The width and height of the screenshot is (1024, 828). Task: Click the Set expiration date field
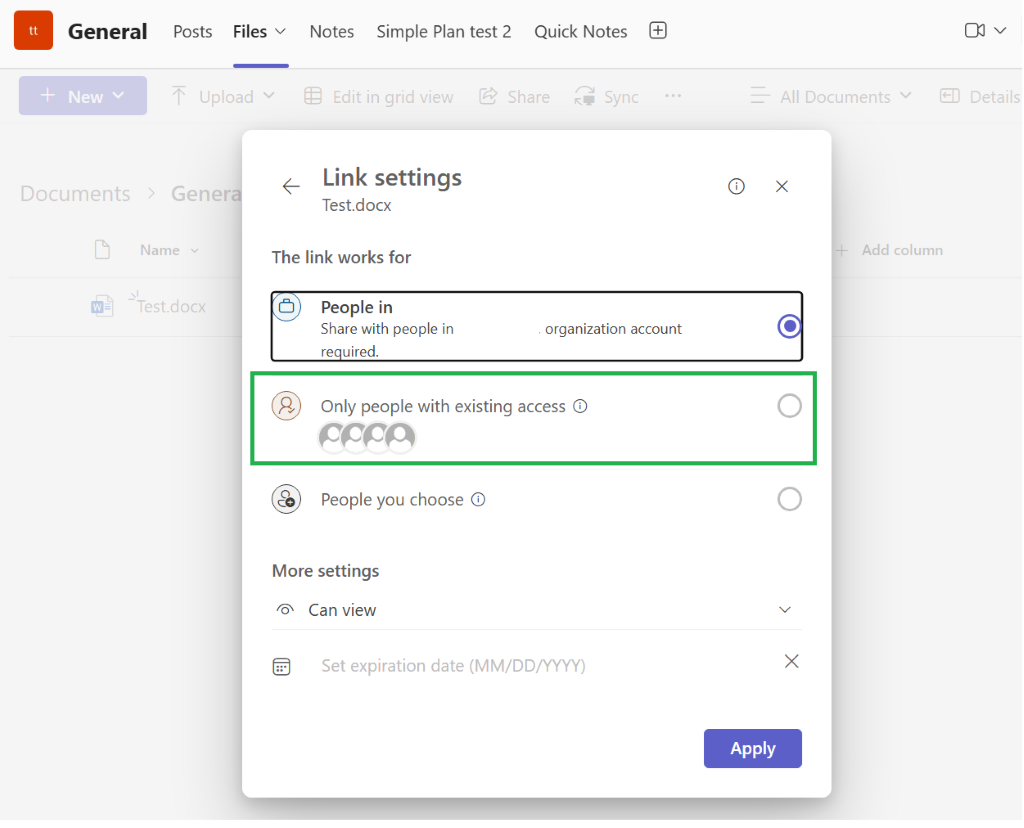click(x=453, y=666)
